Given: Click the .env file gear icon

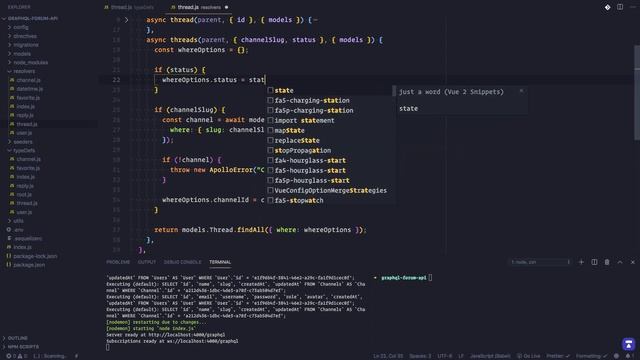Looking at the screenshot, I should [9, 229].
